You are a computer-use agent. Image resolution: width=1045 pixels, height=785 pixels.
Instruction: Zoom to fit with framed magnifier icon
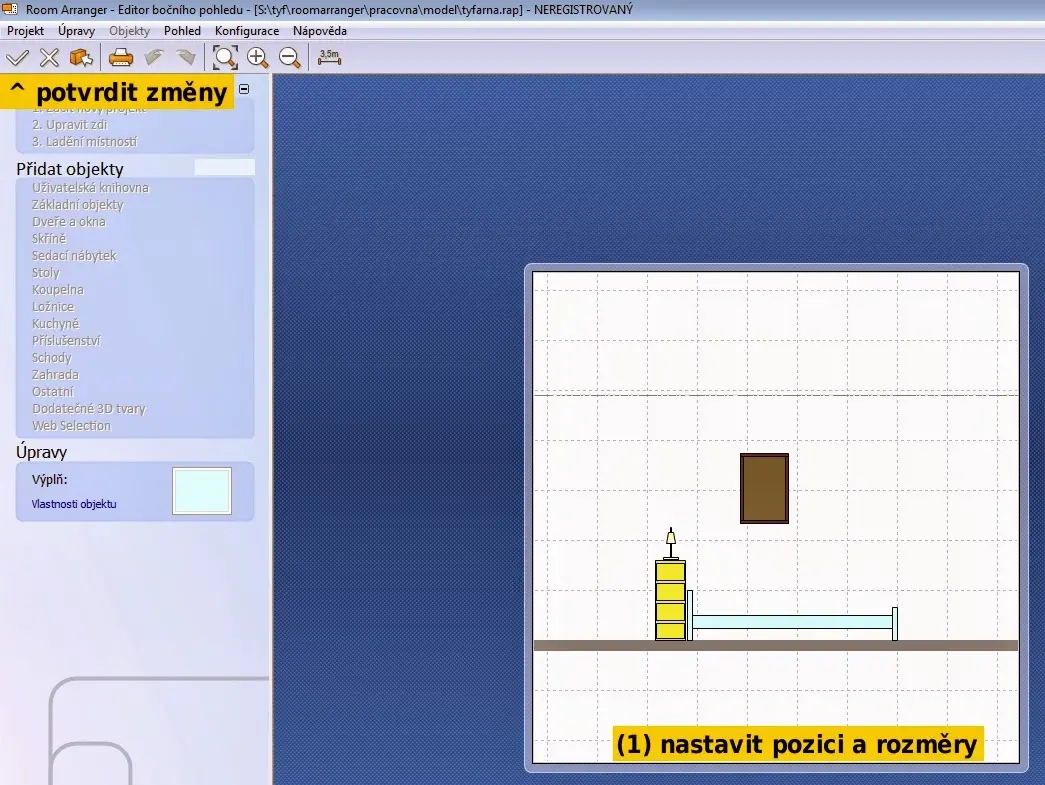coord(225,58)
